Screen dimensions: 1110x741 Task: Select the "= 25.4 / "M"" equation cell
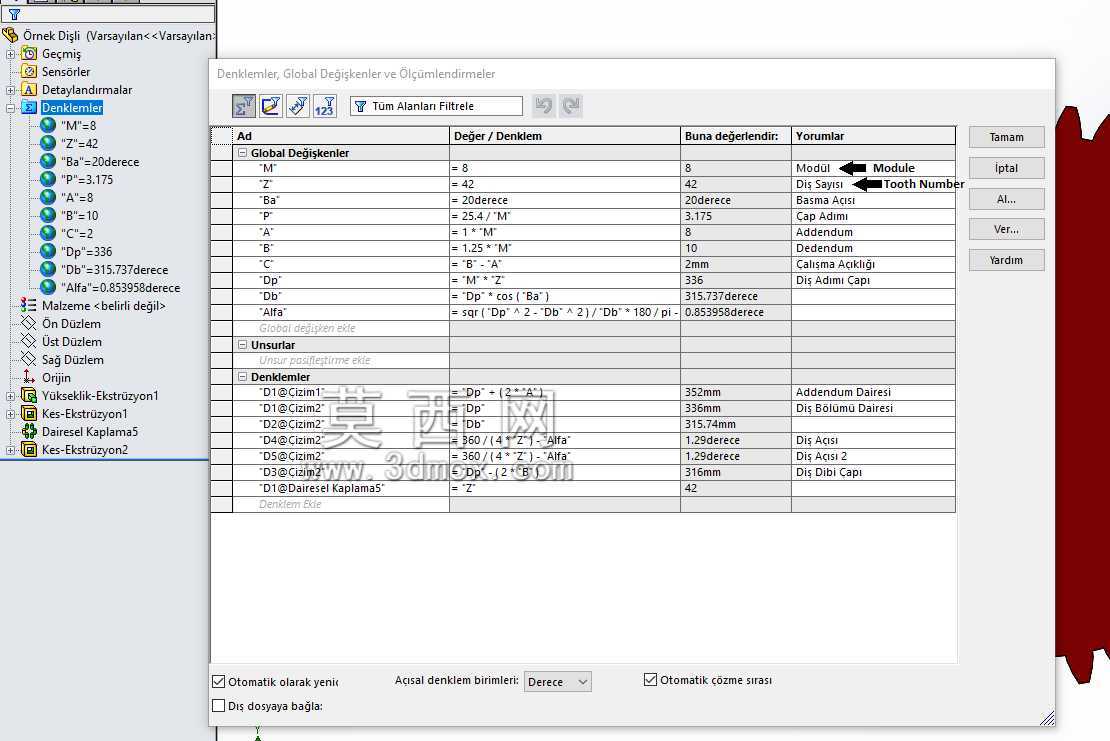tap(565, 216)
